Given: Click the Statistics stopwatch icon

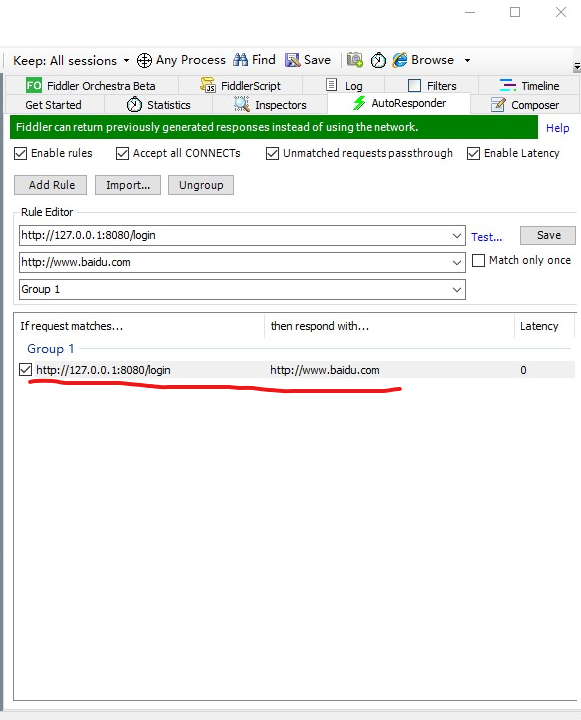Looking at the screenshot, I should (x=134, y=105).
